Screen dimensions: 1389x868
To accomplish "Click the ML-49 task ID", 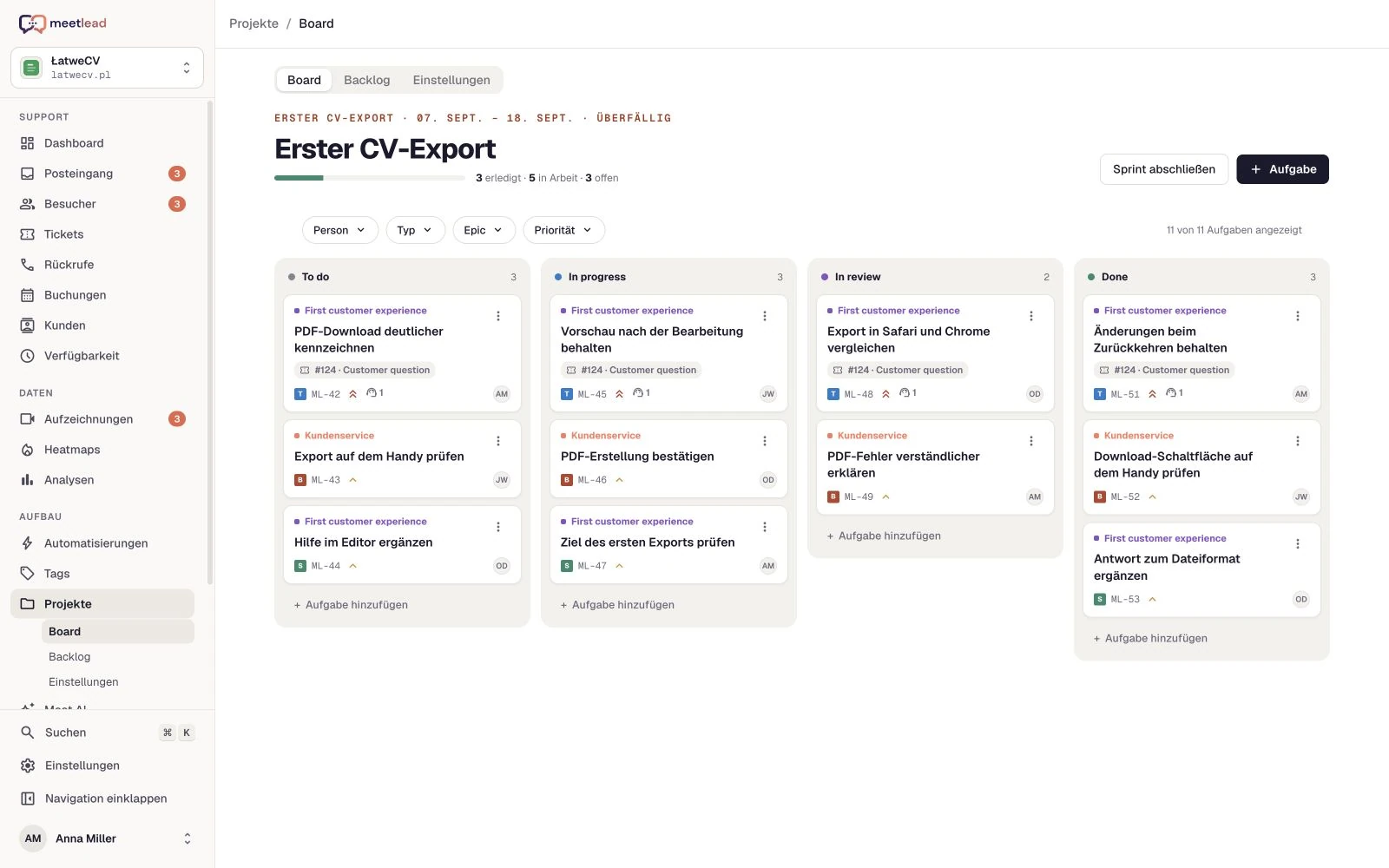I will (x=859, y=497).
